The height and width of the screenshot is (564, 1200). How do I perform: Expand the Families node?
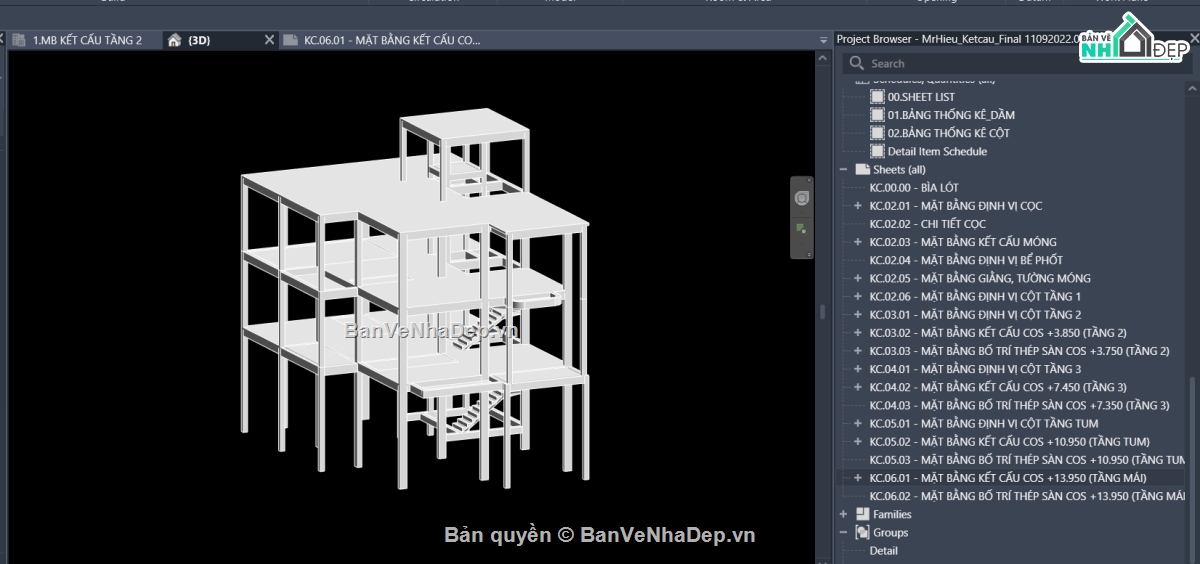click(x=844, y=514)
